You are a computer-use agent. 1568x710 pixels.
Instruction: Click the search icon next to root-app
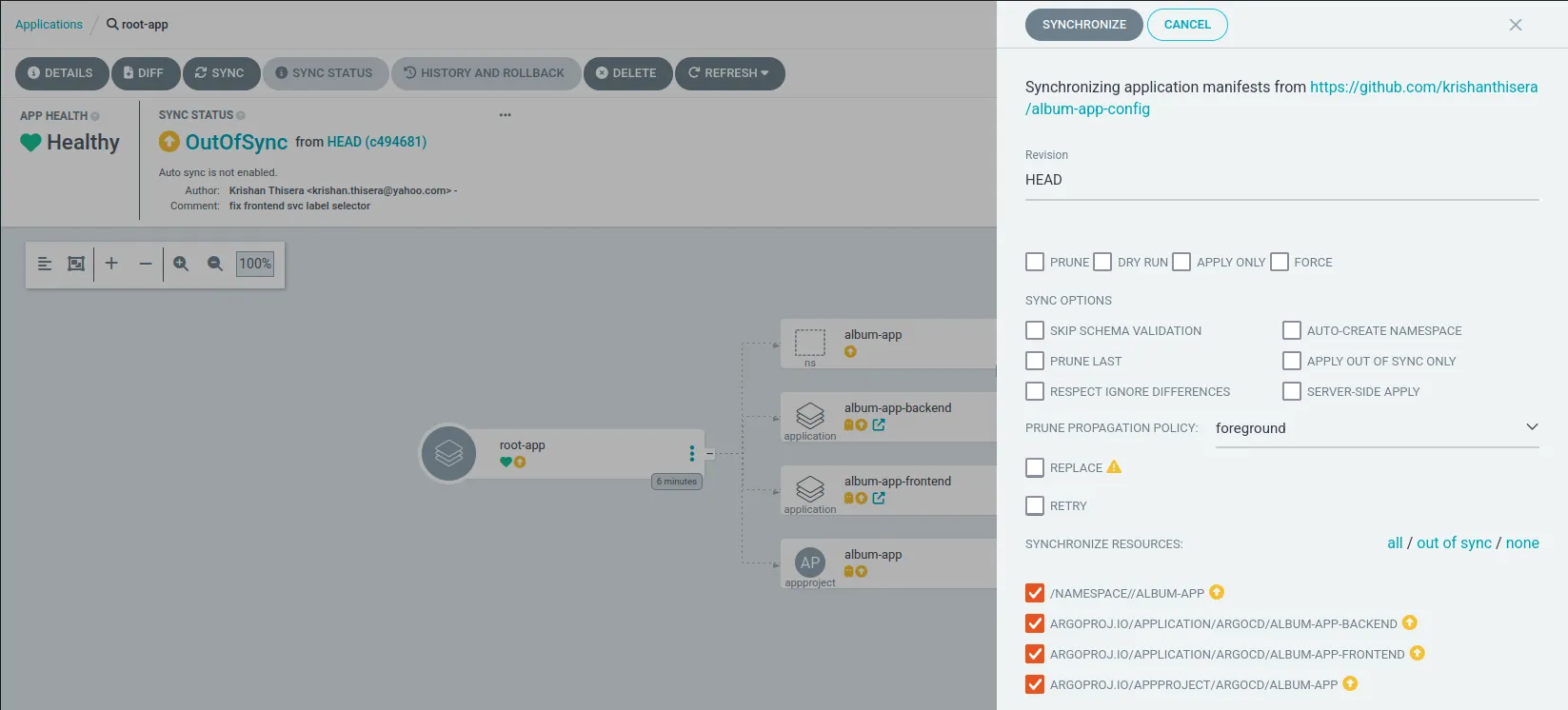click(112, 24)
